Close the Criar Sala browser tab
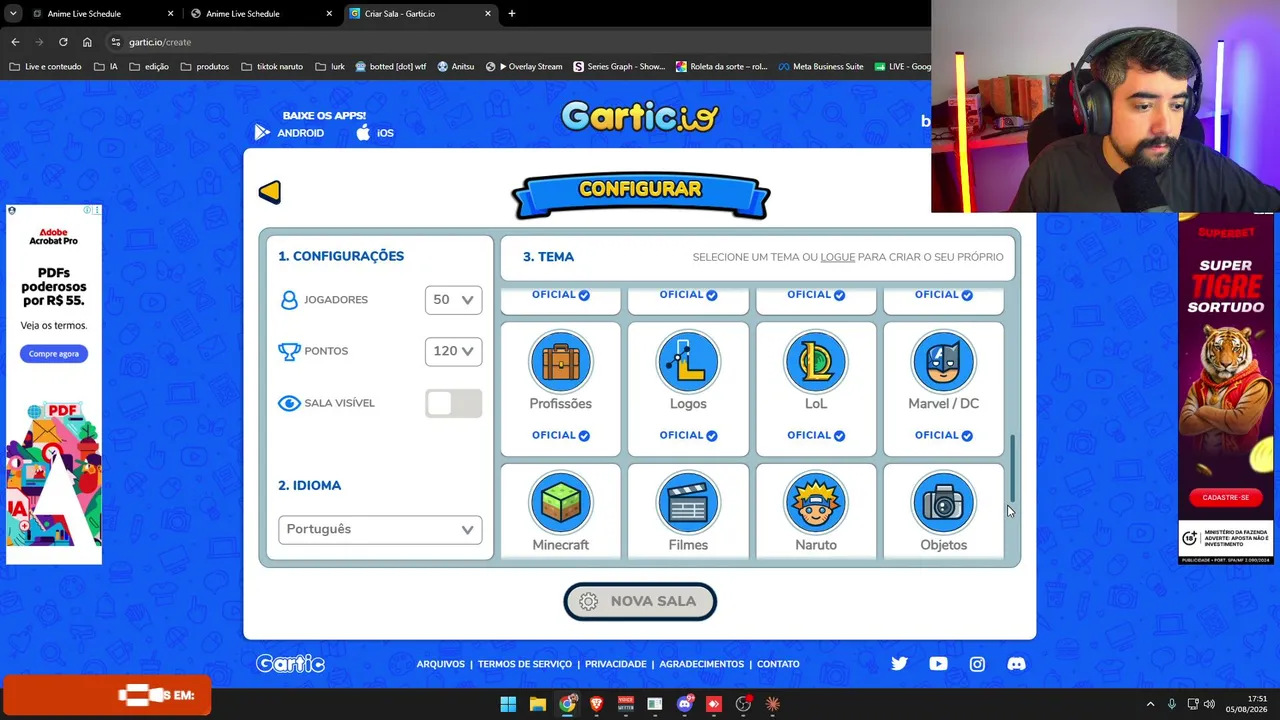The height and width of the screenshot is (720, 1280). (488, 14)
